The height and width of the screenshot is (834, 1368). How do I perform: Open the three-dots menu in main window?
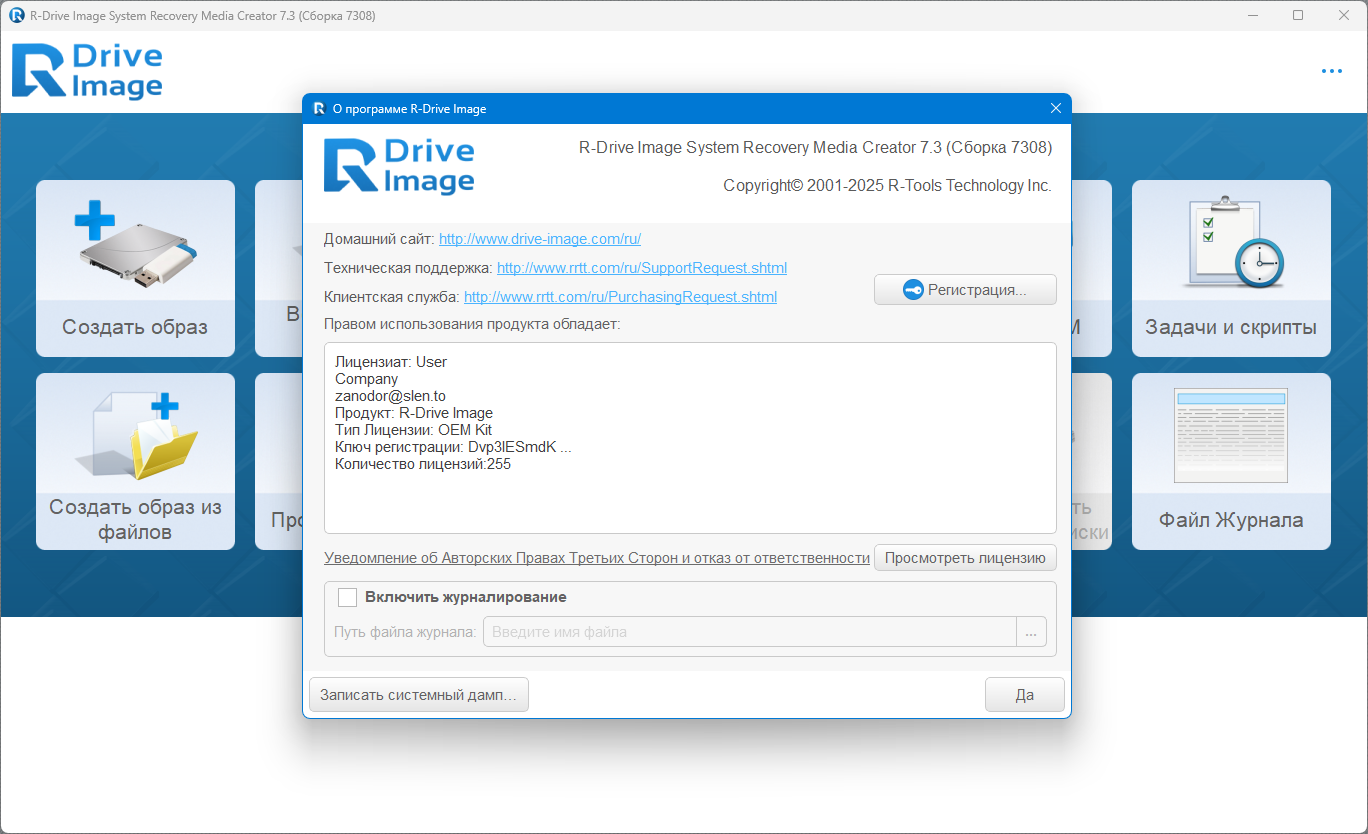pos(1331,71)
